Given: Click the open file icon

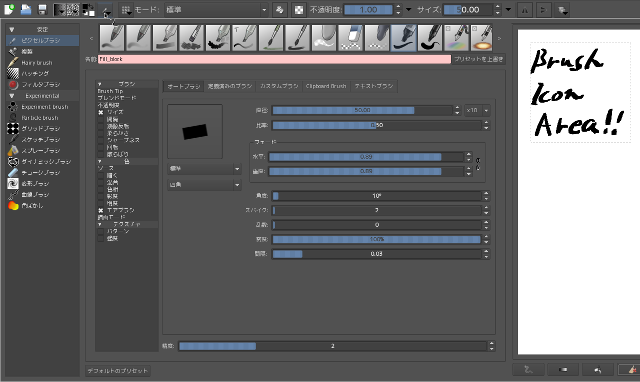Looking at the screenshot, I should click(26, 9).
